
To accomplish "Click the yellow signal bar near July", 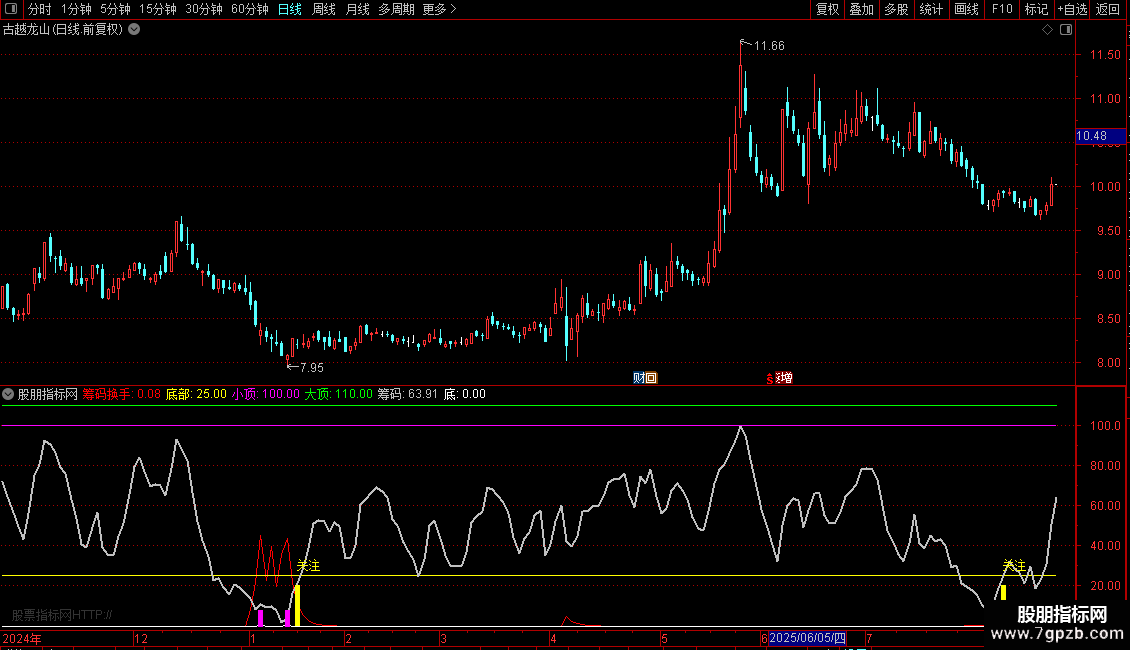I will pyautogui.click(x=1003, y=593).
